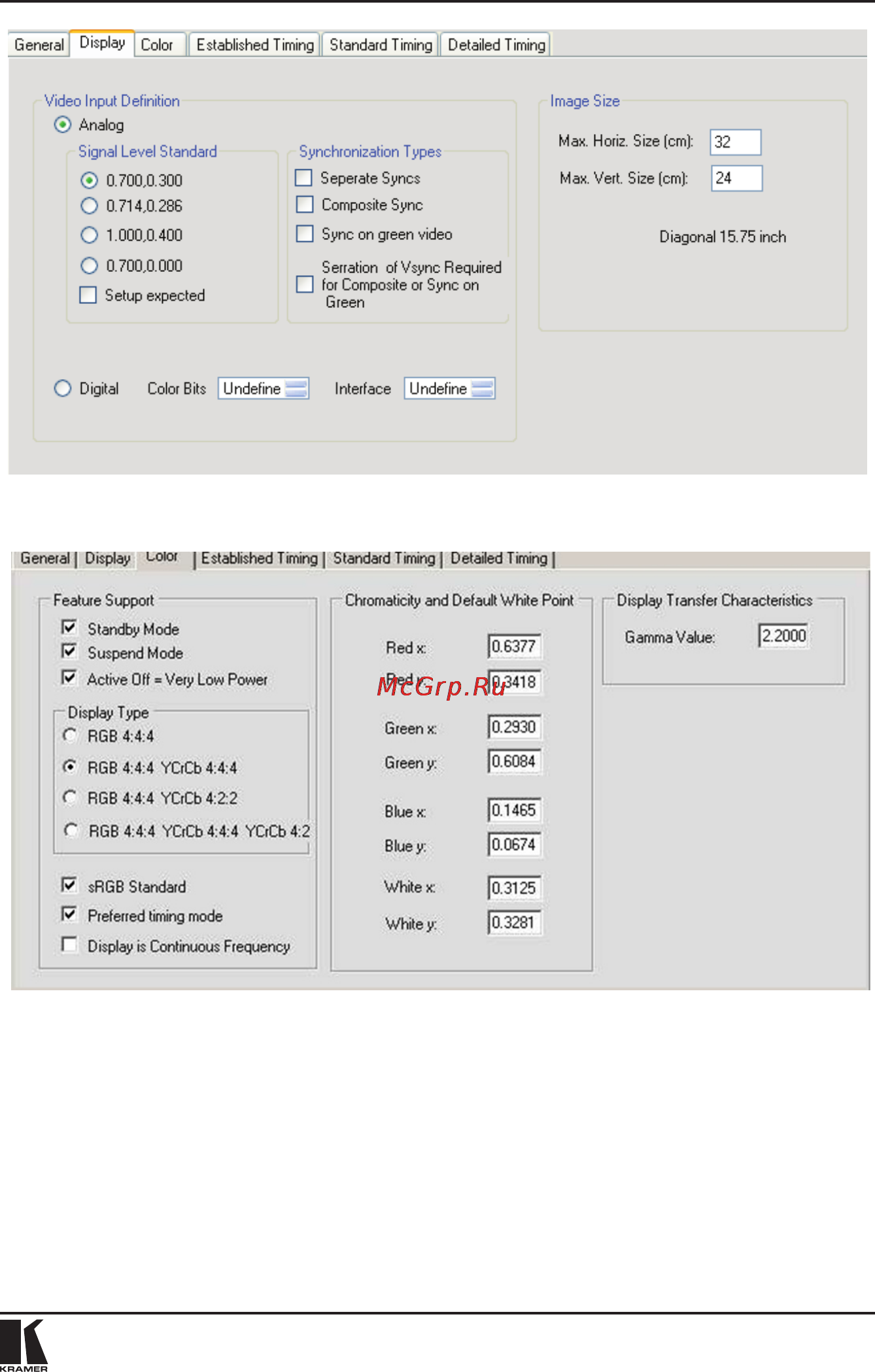The image size is (875, 1372).
Task: Click the Blue y value field
Action: tap(515, 845)
